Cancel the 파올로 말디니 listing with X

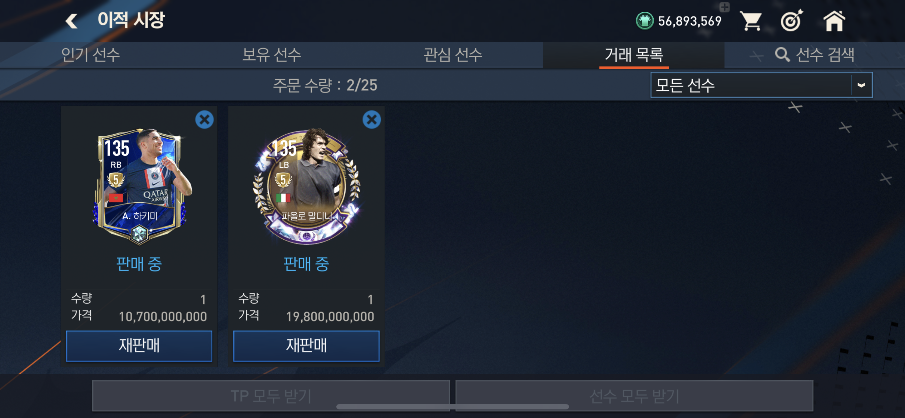[x=372, y=120]
